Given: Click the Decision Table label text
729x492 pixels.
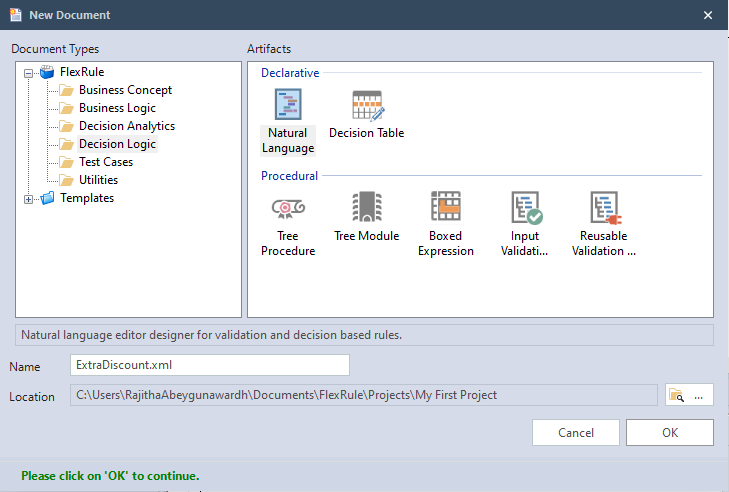Looking at the screenshot, I should coord(366,133).
